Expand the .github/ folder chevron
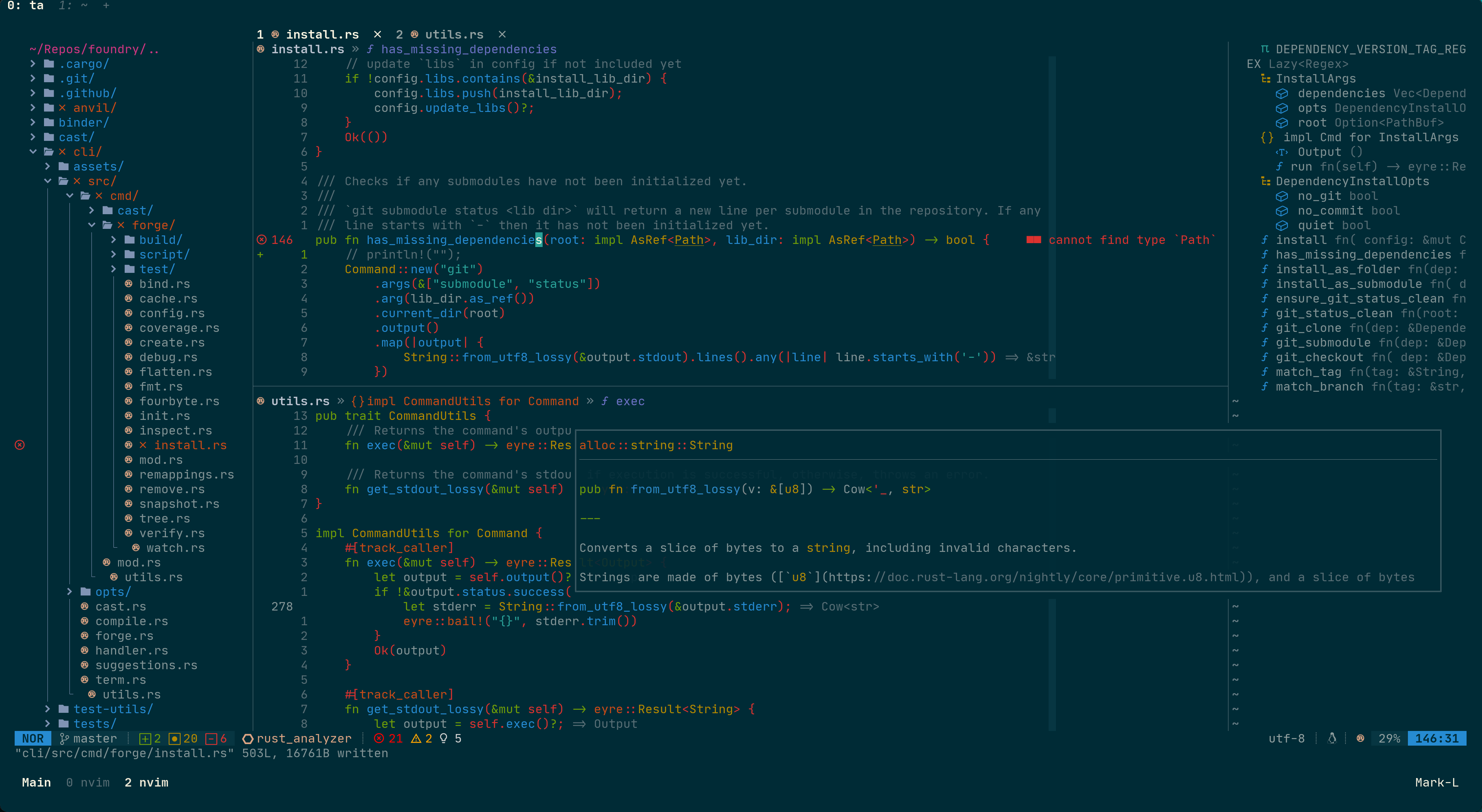This screenshot has width=1482, height=812. pos(33,93)
